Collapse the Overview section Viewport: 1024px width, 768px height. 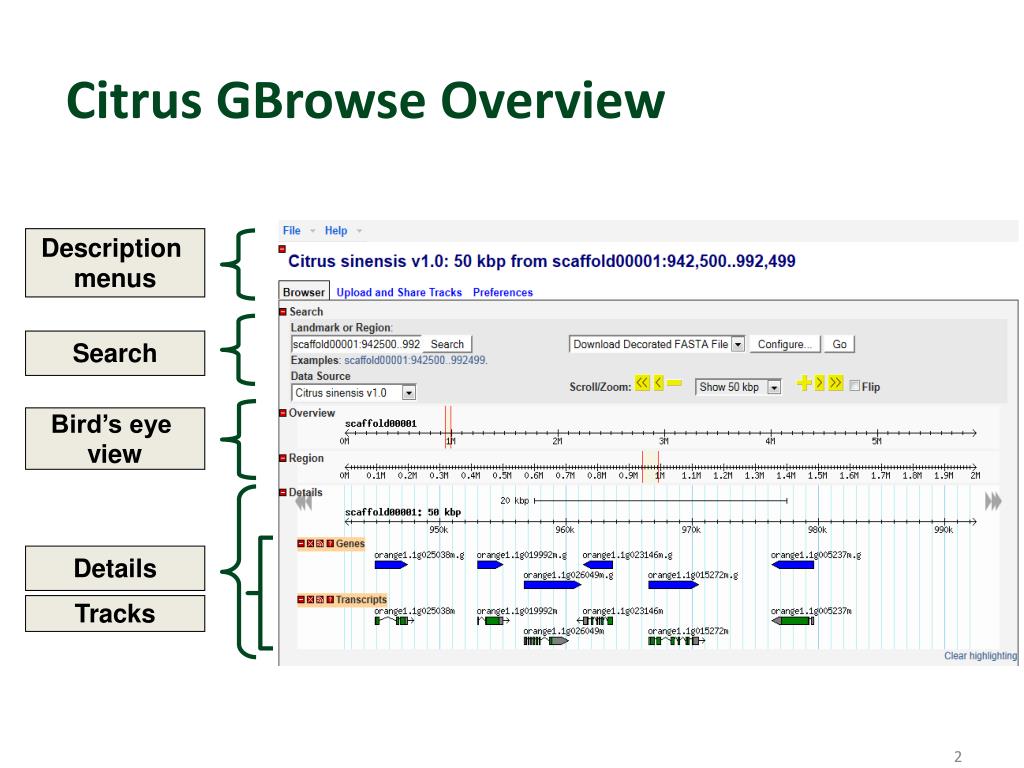[x=283, y=413]
